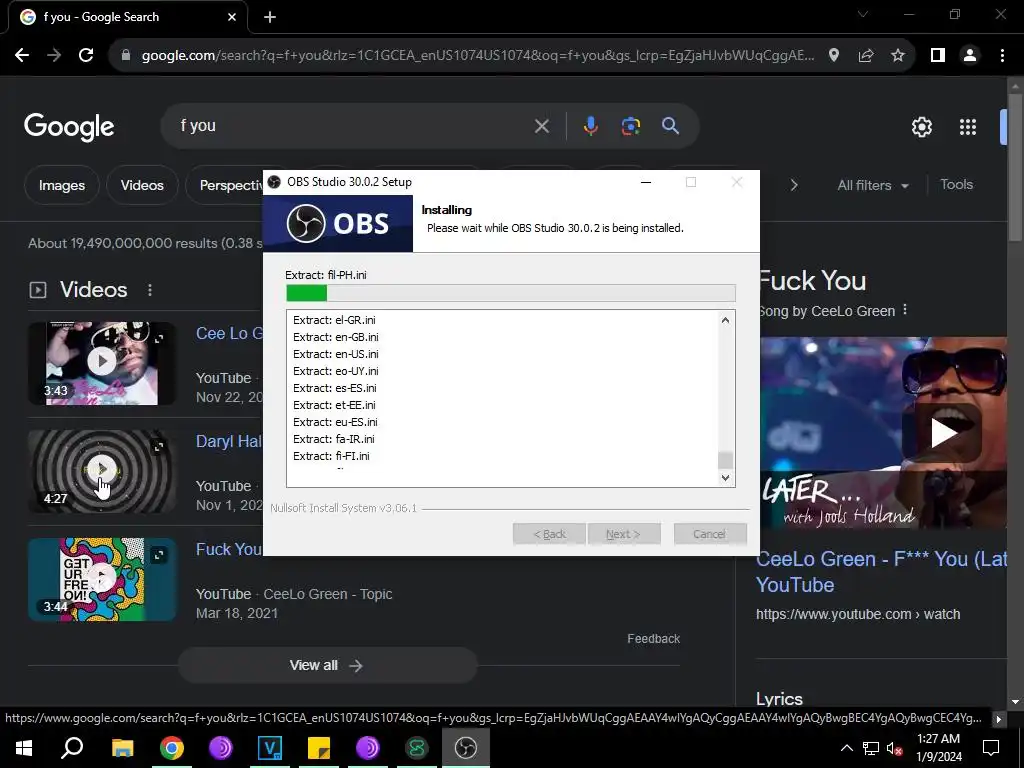This screenshot has width=1024, height=768.
Task: Open Google quick settings gear
Action: [921, 127]
